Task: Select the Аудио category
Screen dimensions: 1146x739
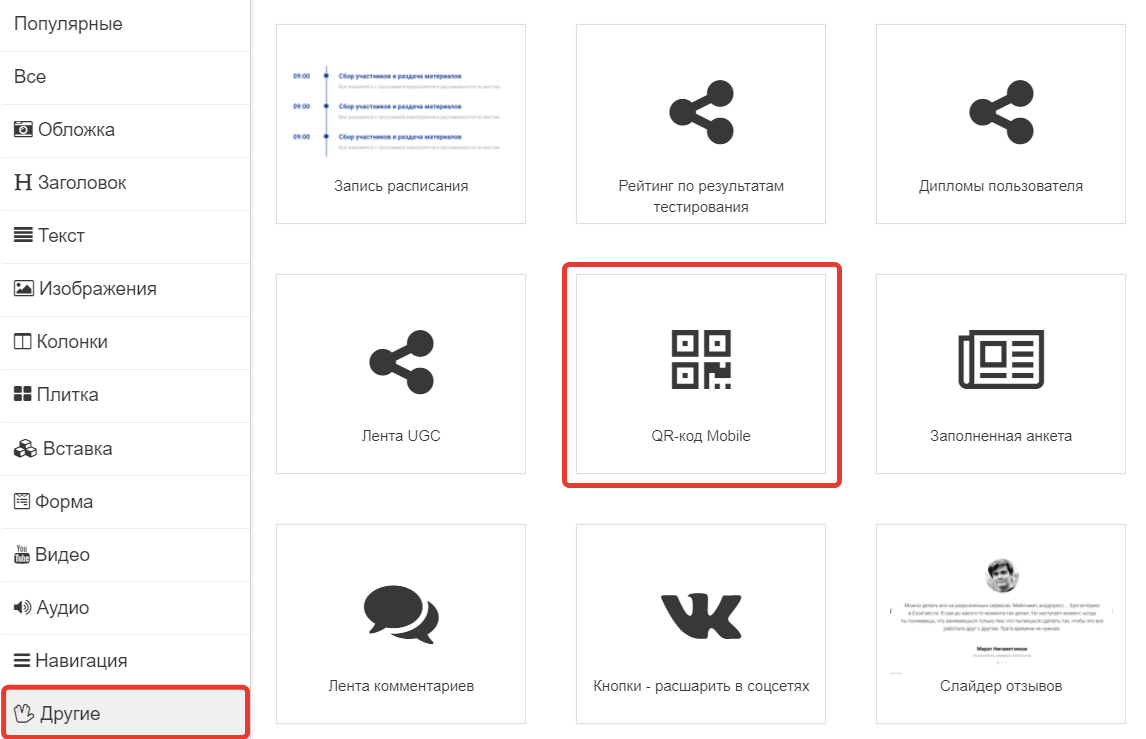Action: 126,607
